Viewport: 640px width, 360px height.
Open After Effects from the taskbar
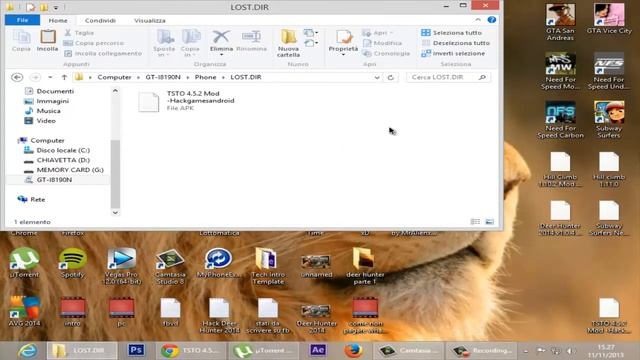pos(318,350)
